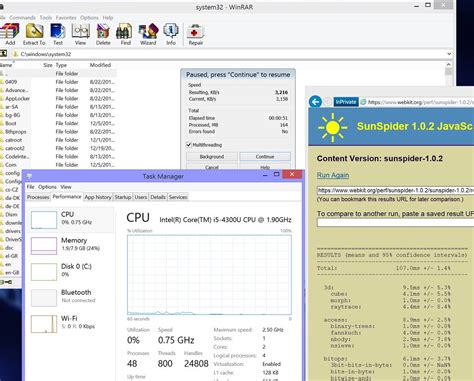The image size is (474, 381).
Task: Click the Background button in WinRAR dialog
Action: 212,156
